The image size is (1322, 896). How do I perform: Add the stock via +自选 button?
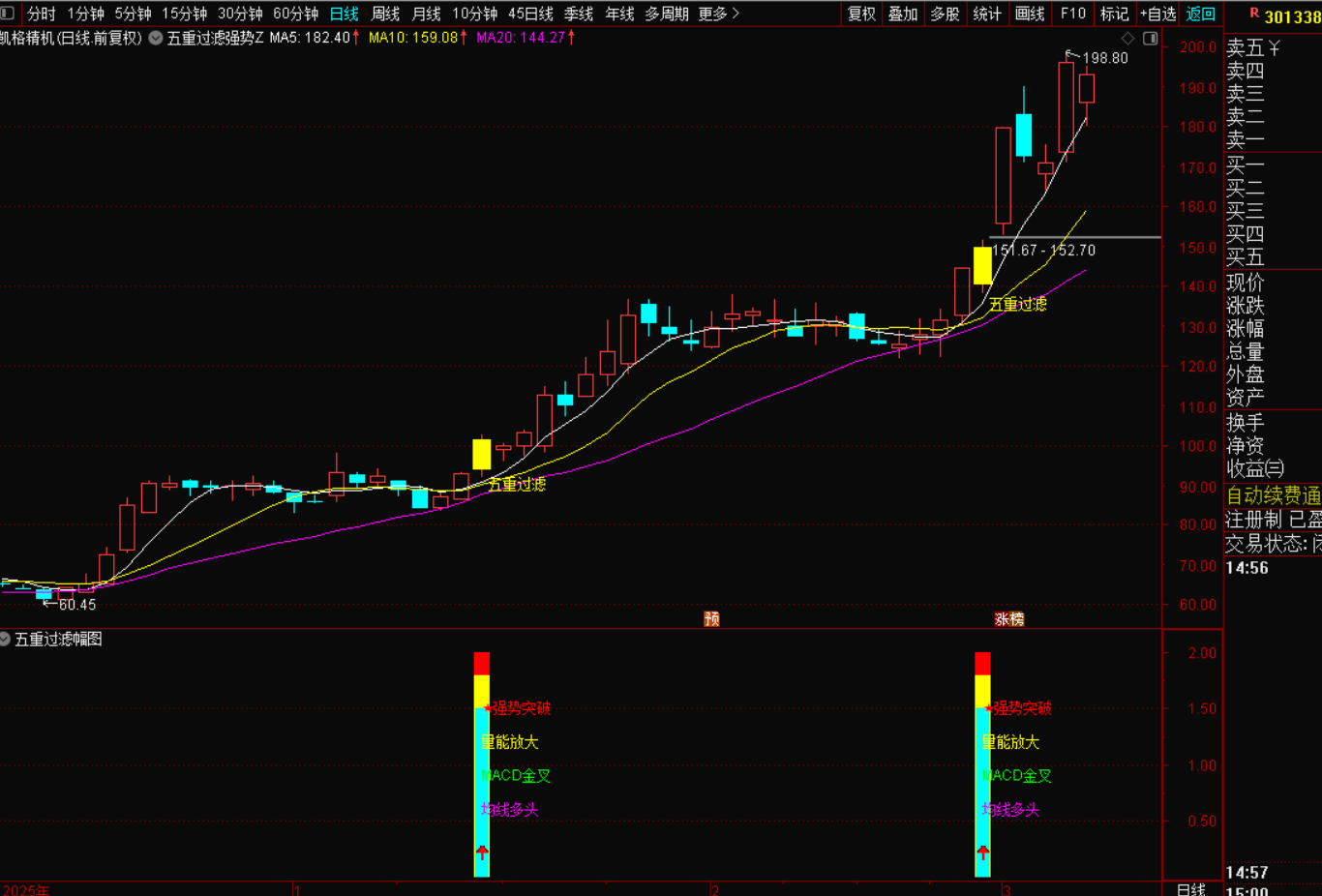[x=1157, y=14]
